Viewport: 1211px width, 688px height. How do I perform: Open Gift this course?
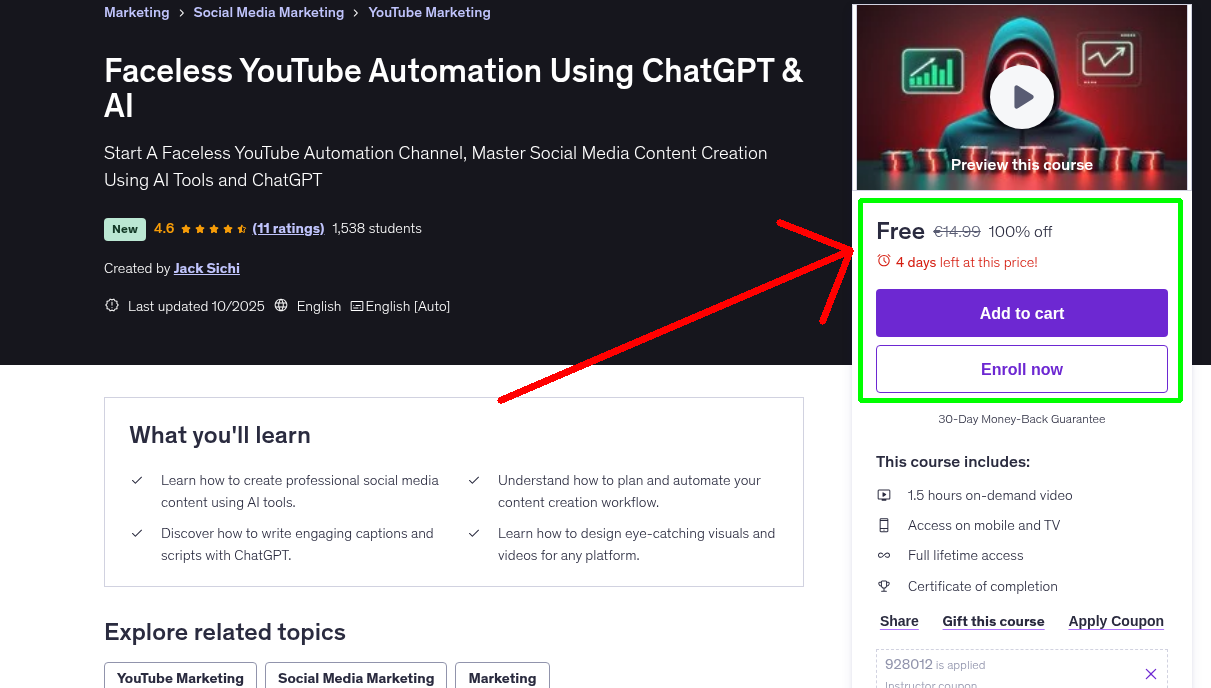click(993, 621)
